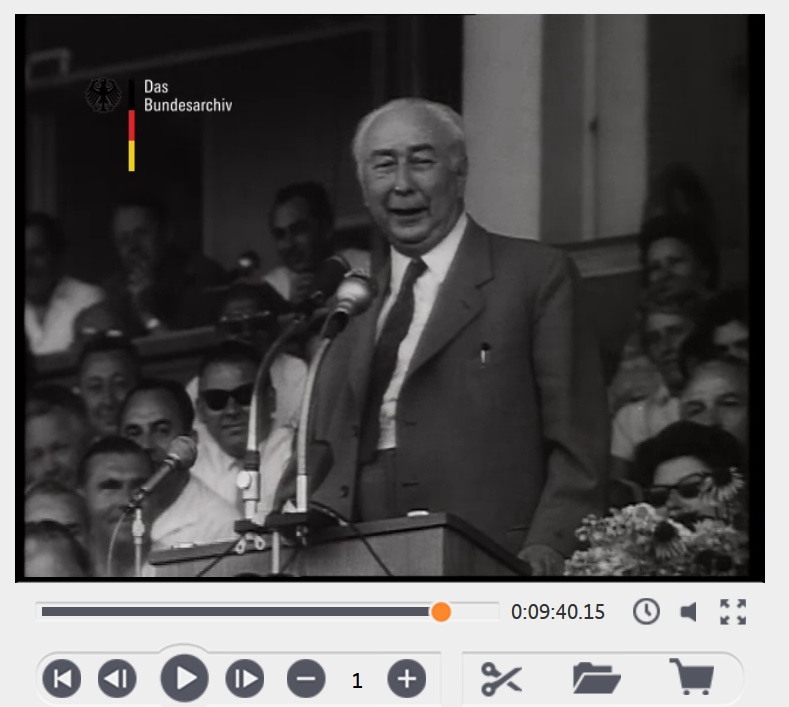Click the timecode 0:09:40.15
789x707 pixels.
click(x=558, y=612)
